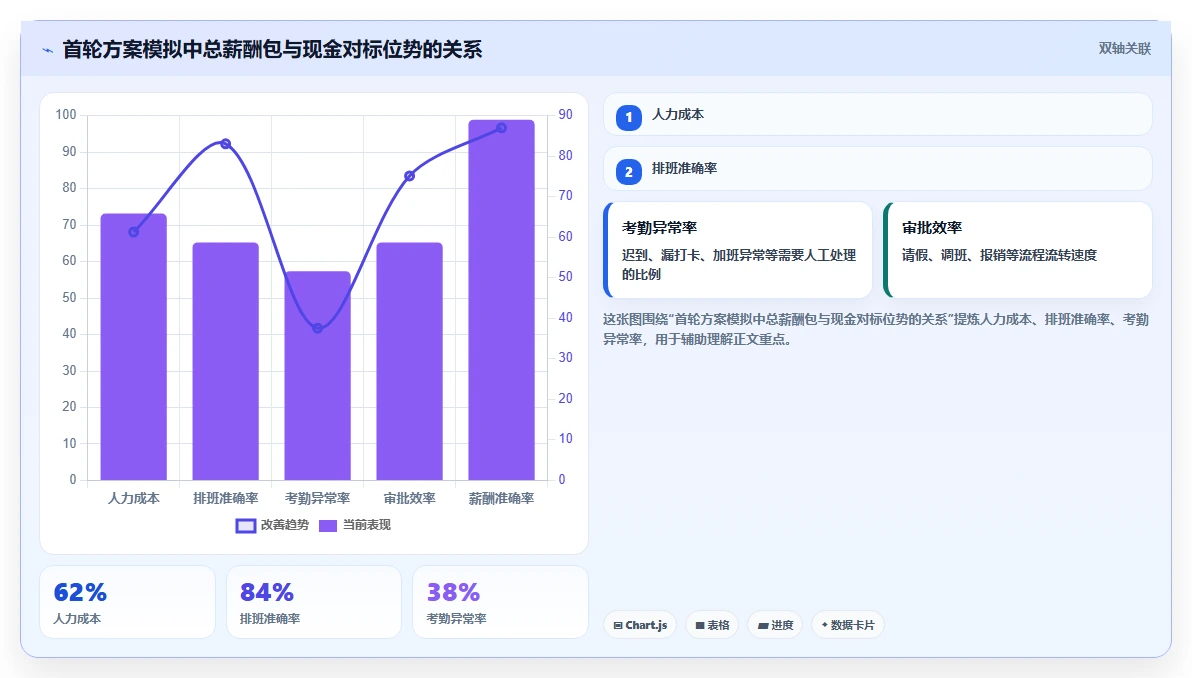Image resolution: width=1192 pixels, height=678 pixels.
Task: Click the chart title 首轮方案模拟中总薪酬包与现金对标位势的关系
Action: pyautogui.click(x=272, y=50)
